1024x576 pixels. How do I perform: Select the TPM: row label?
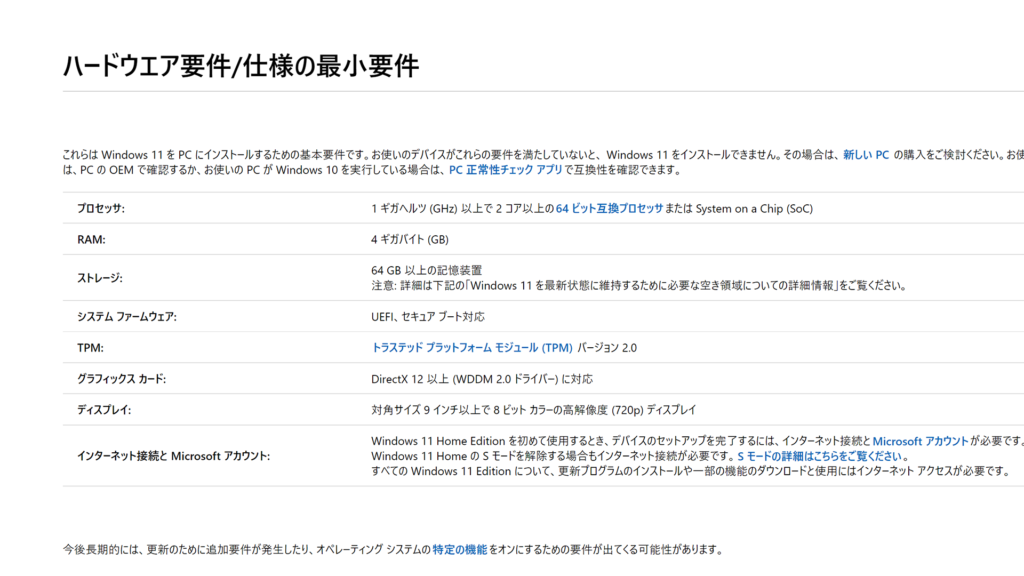[x=90, y=348]
